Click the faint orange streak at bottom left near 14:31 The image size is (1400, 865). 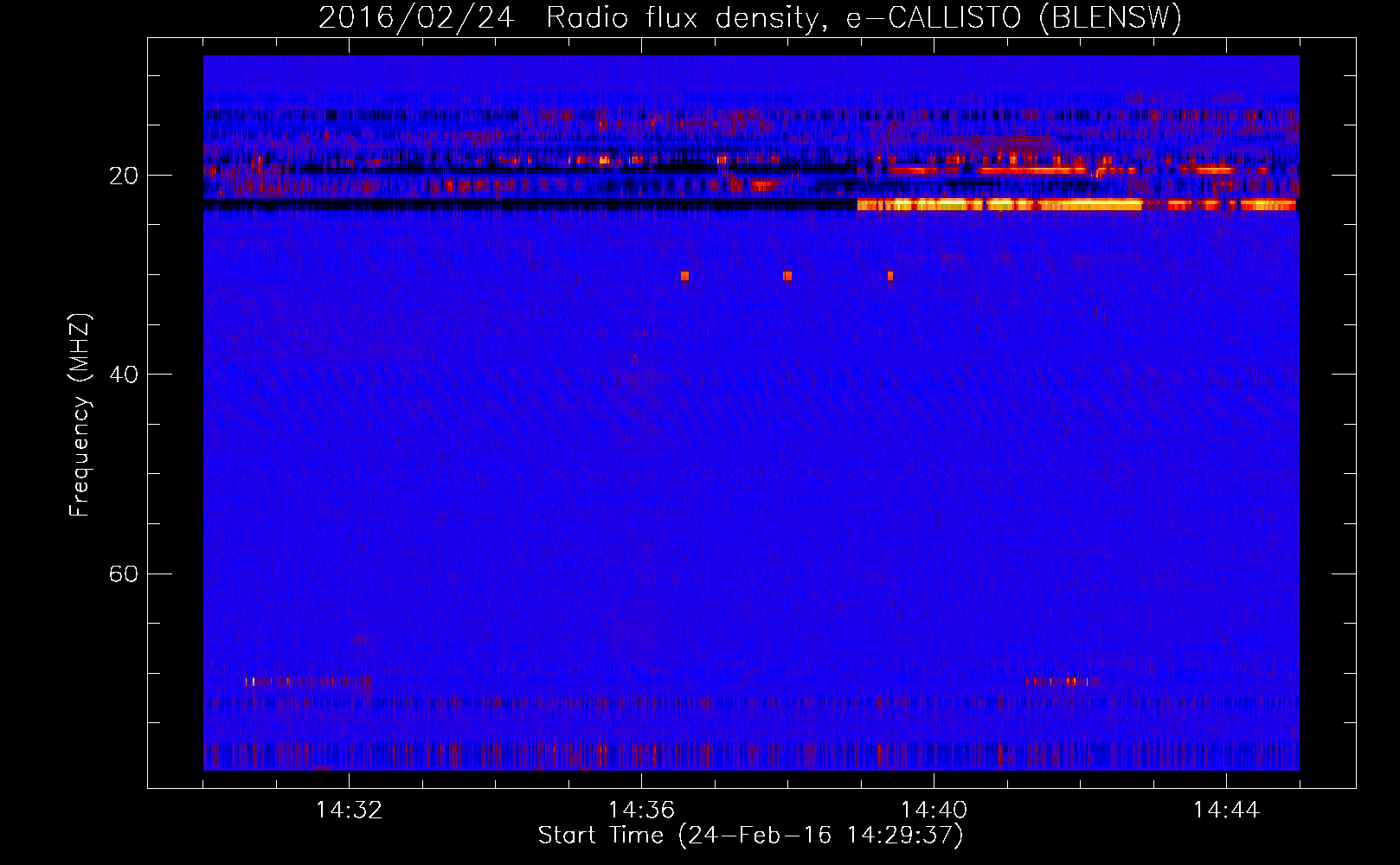click(x=307, y=682)
